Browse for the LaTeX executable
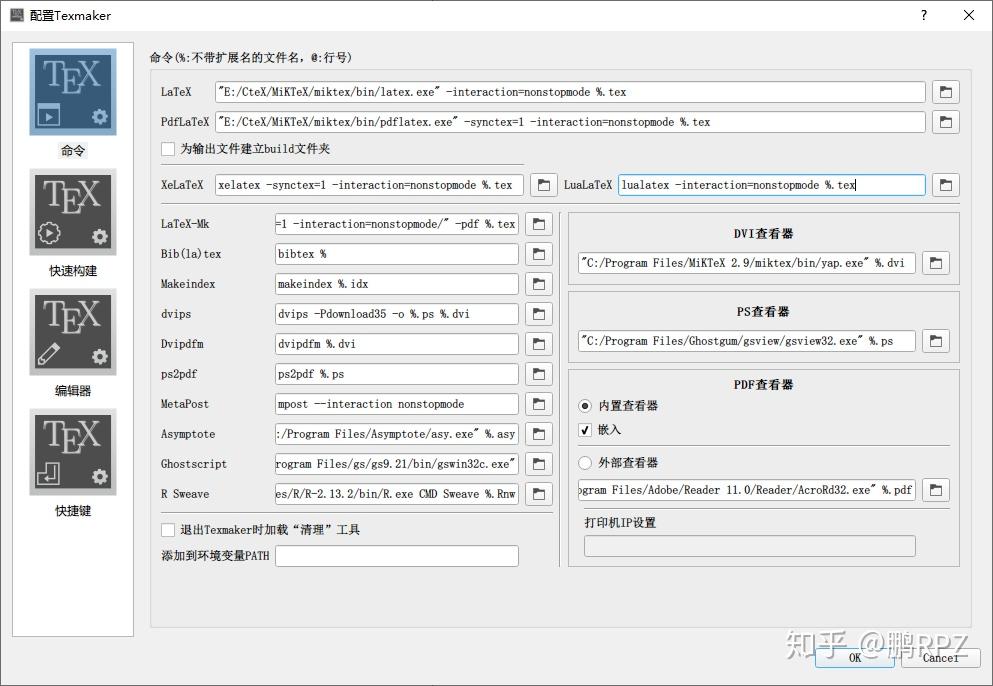 coord(946,92)
